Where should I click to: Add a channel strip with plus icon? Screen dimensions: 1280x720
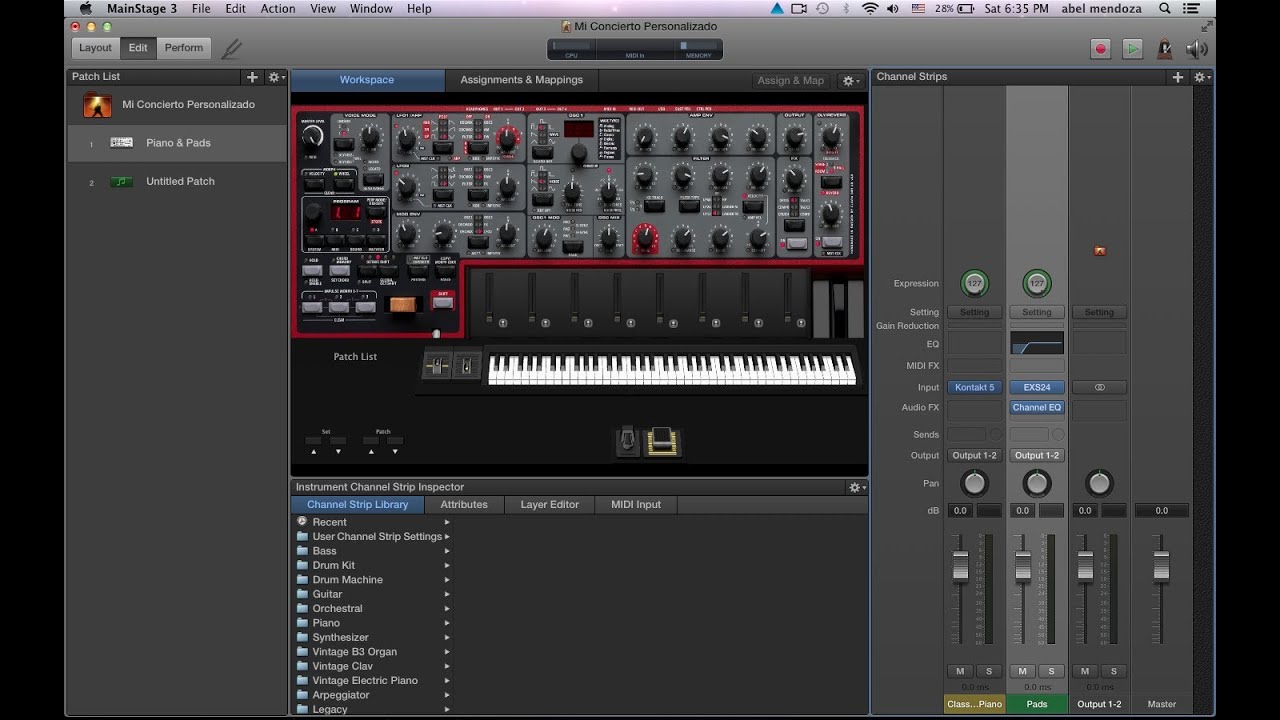(1178, 77)
